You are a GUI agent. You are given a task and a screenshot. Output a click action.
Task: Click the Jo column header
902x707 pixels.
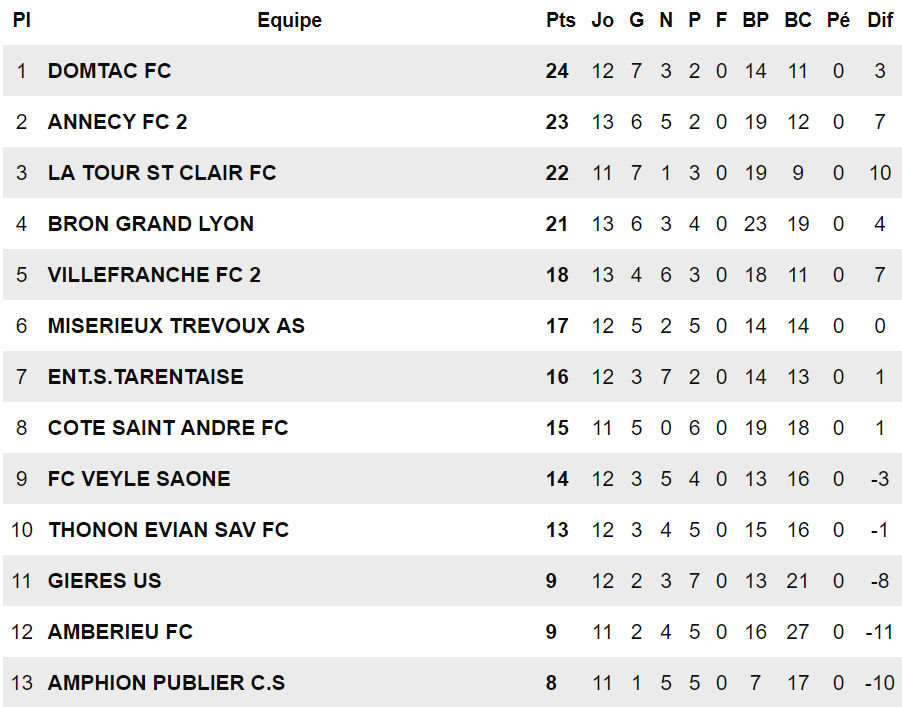pyautogui.click(x=602, y=20)
